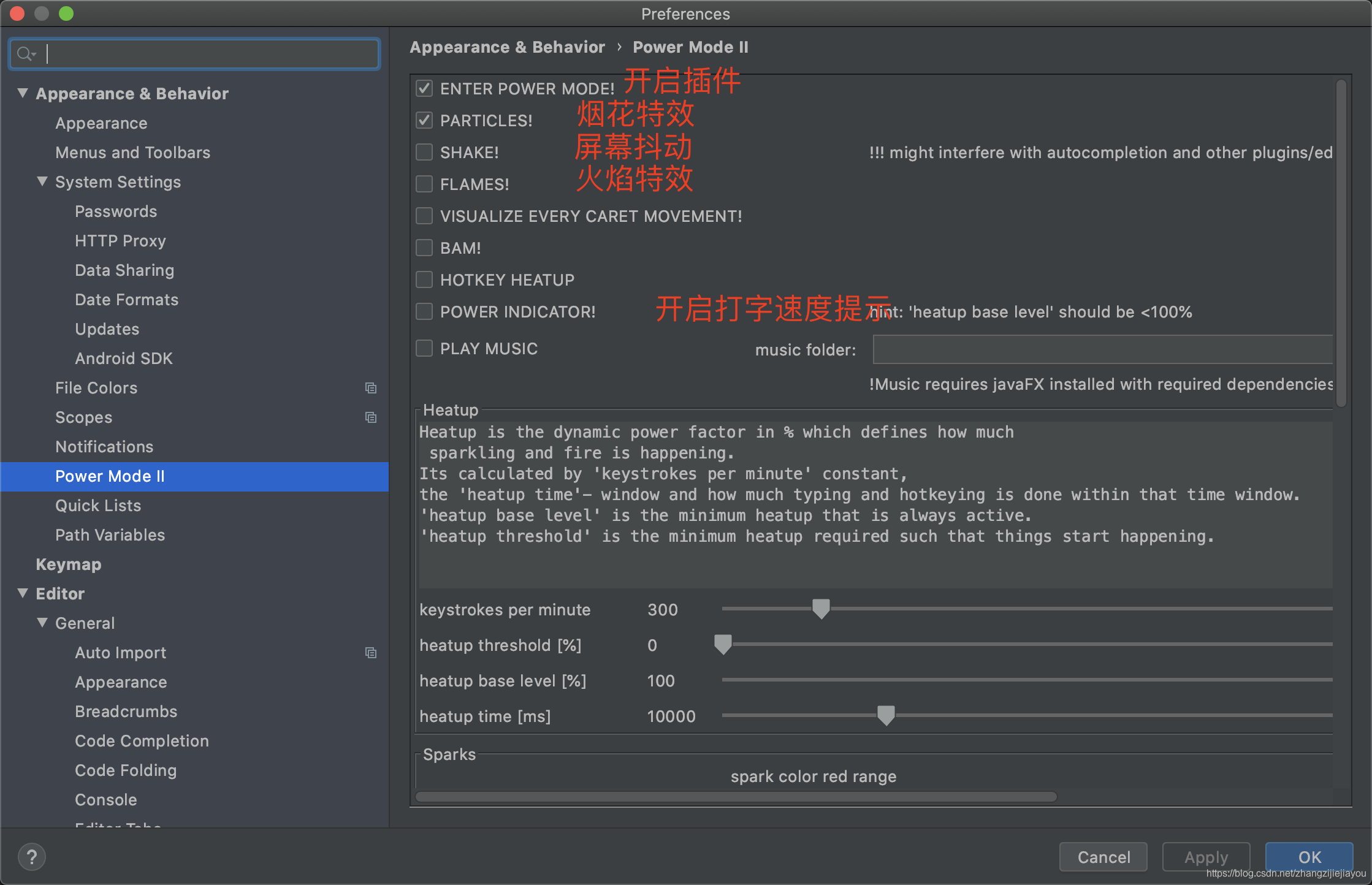Enable the FLAMES! checkbox
Screen dimensions: 1372x885
pos(424,184)
